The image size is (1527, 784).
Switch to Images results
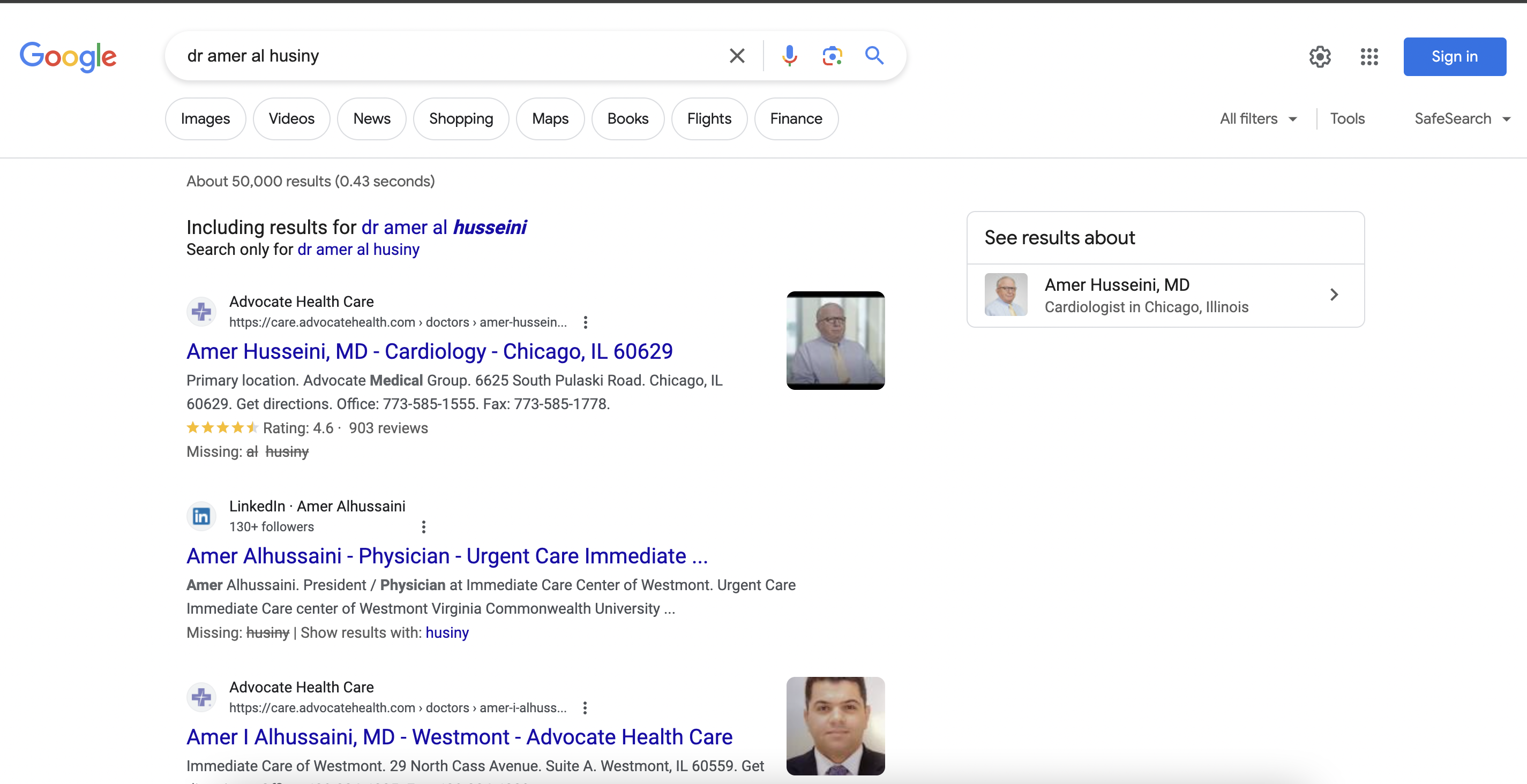click(205, 118)
